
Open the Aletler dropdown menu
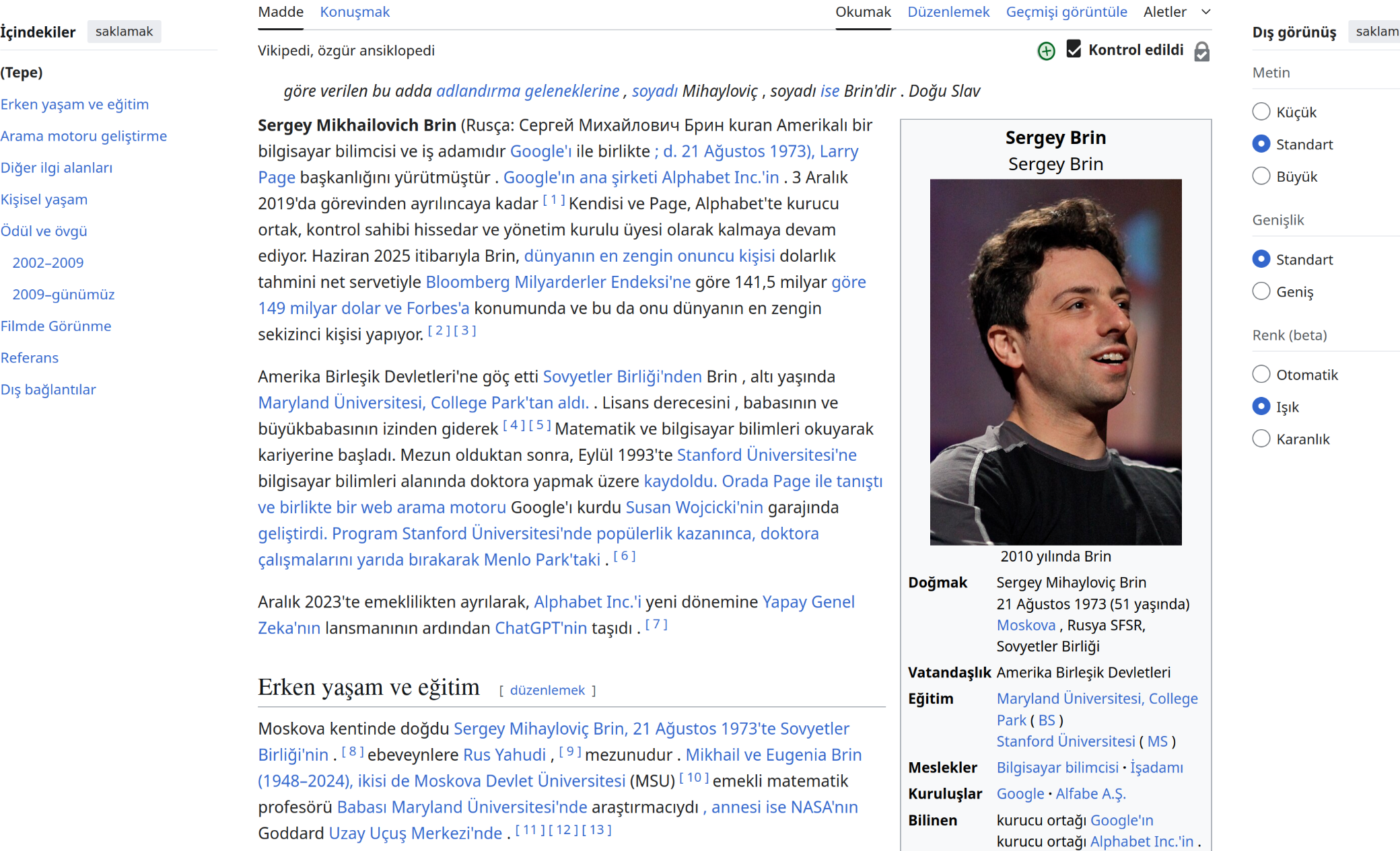(x=1177, y=12)
